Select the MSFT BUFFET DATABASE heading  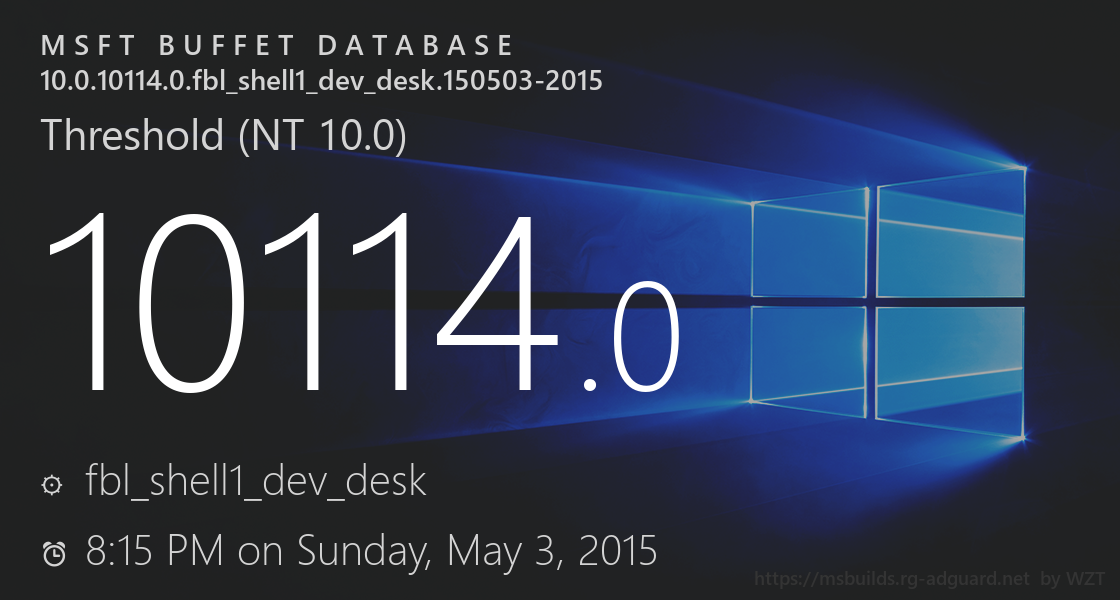point(278,46)
